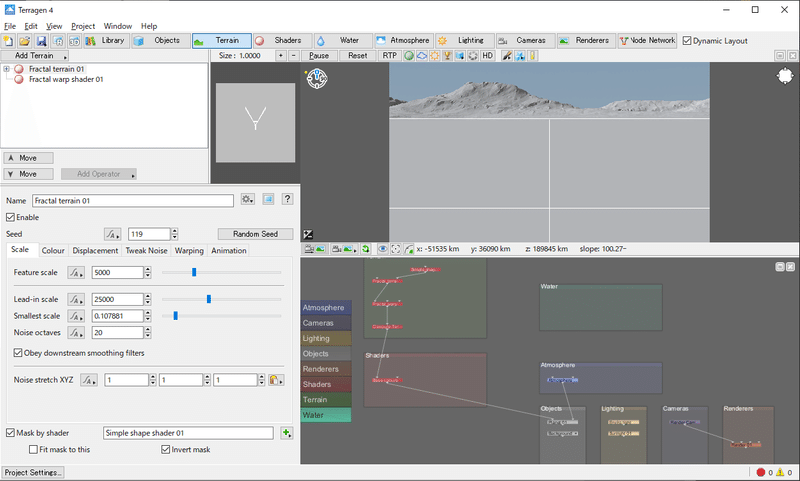
Task: Click the exposure plus-minus icon in preview
Action: 308,235
